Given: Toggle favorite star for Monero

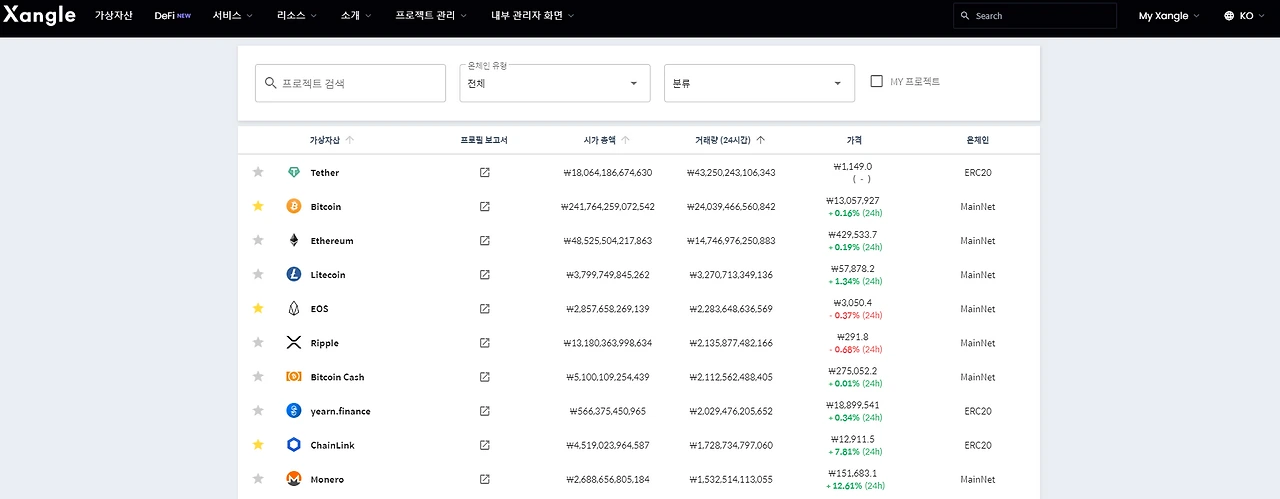Looking at the screenshot, I should (x=258, y=478).
